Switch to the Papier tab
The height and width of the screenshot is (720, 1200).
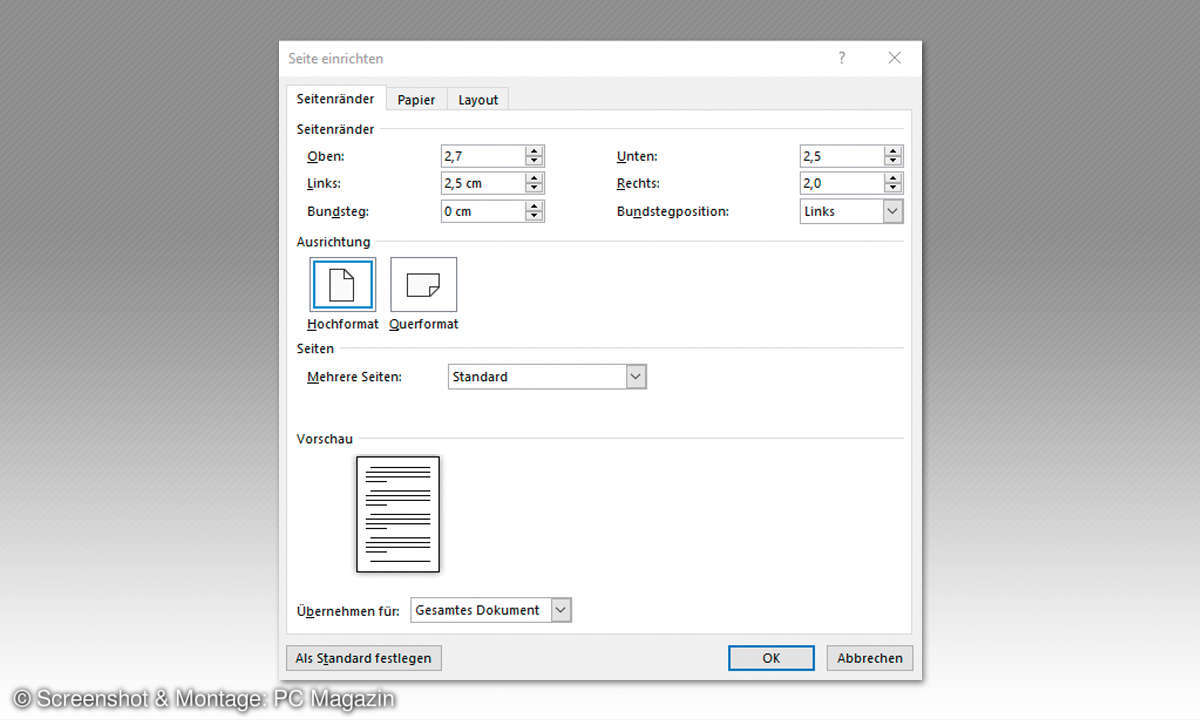tap(416, 99)
